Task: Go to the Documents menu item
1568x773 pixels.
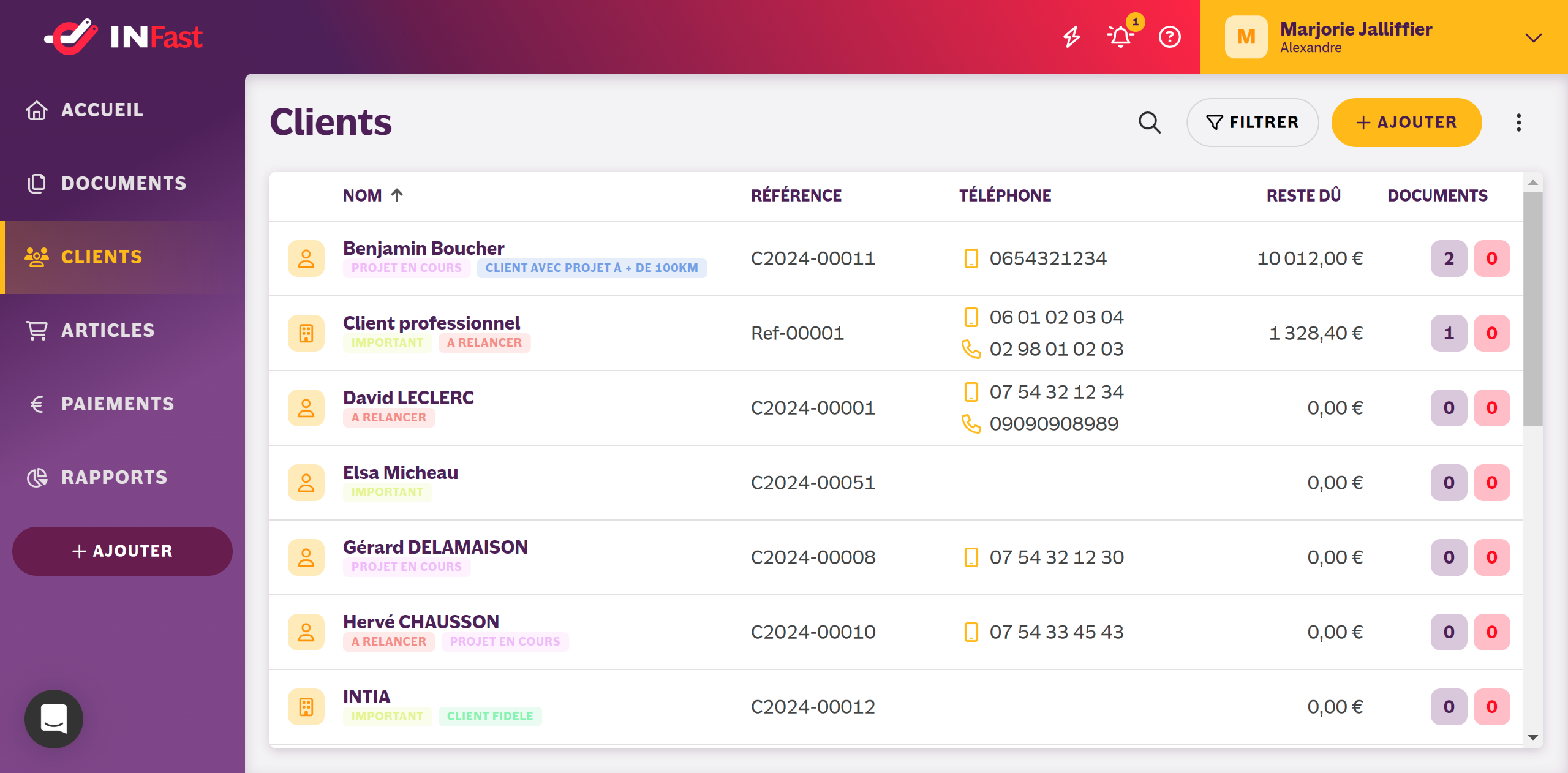Action: (x=124, y=183)
